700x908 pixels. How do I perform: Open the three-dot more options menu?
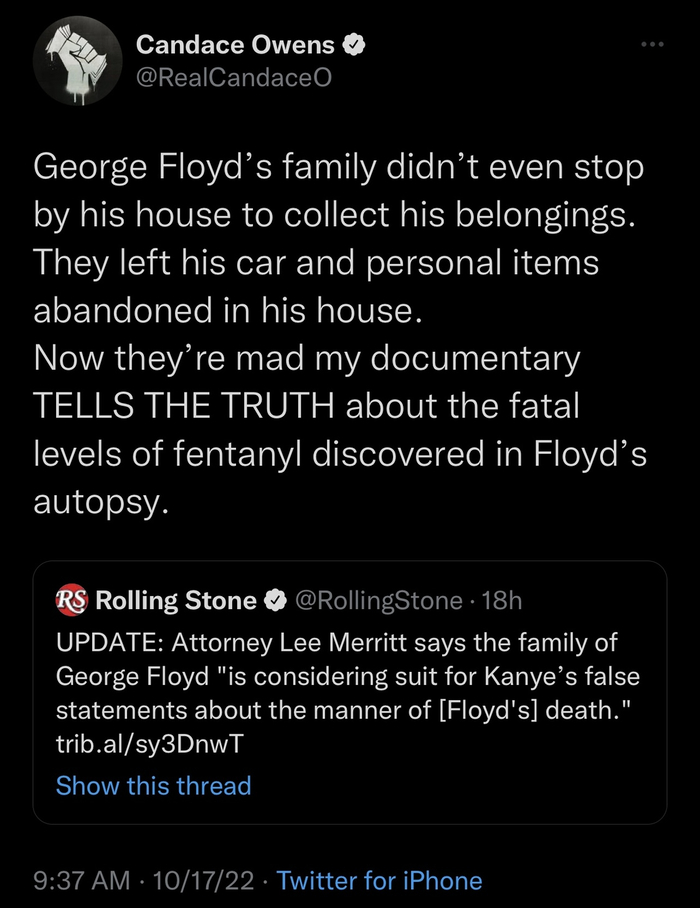pos(652,45)
